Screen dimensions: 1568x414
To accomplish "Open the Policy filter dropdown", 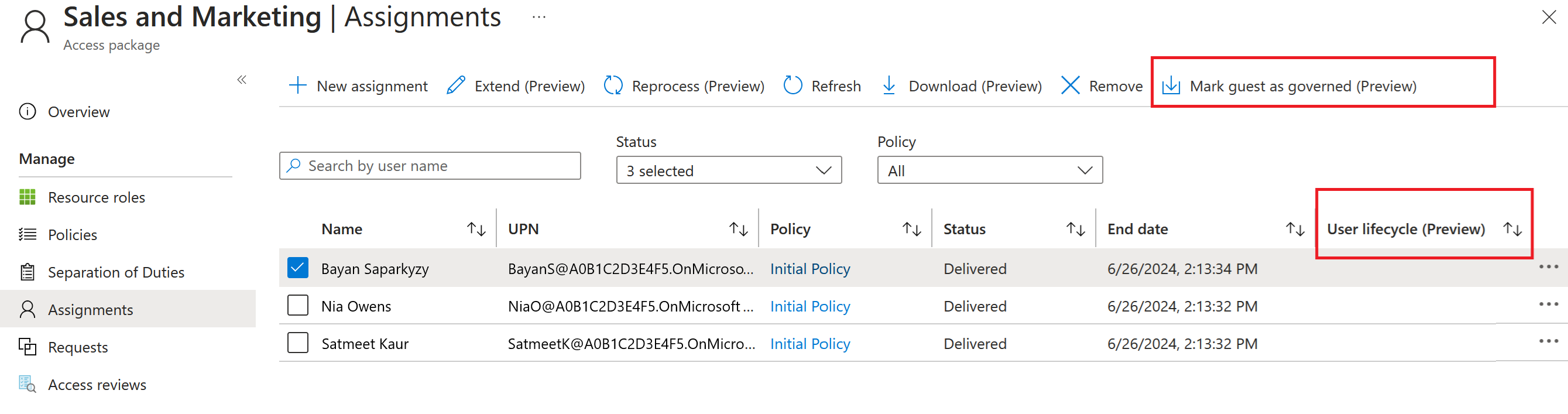I will [989, 170].
